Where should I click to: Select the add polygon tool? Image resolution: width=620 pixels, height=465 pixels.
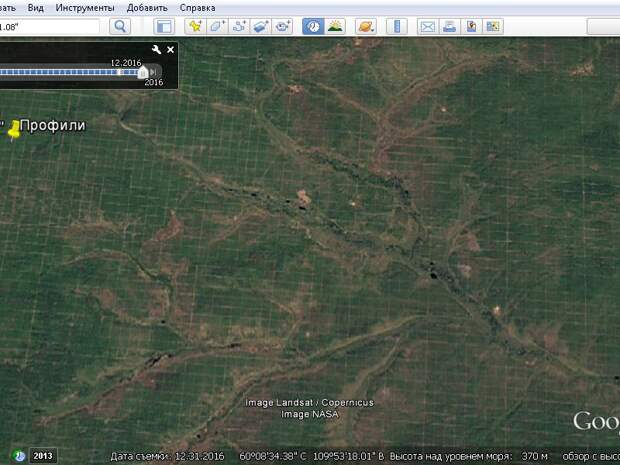[217, 27]
